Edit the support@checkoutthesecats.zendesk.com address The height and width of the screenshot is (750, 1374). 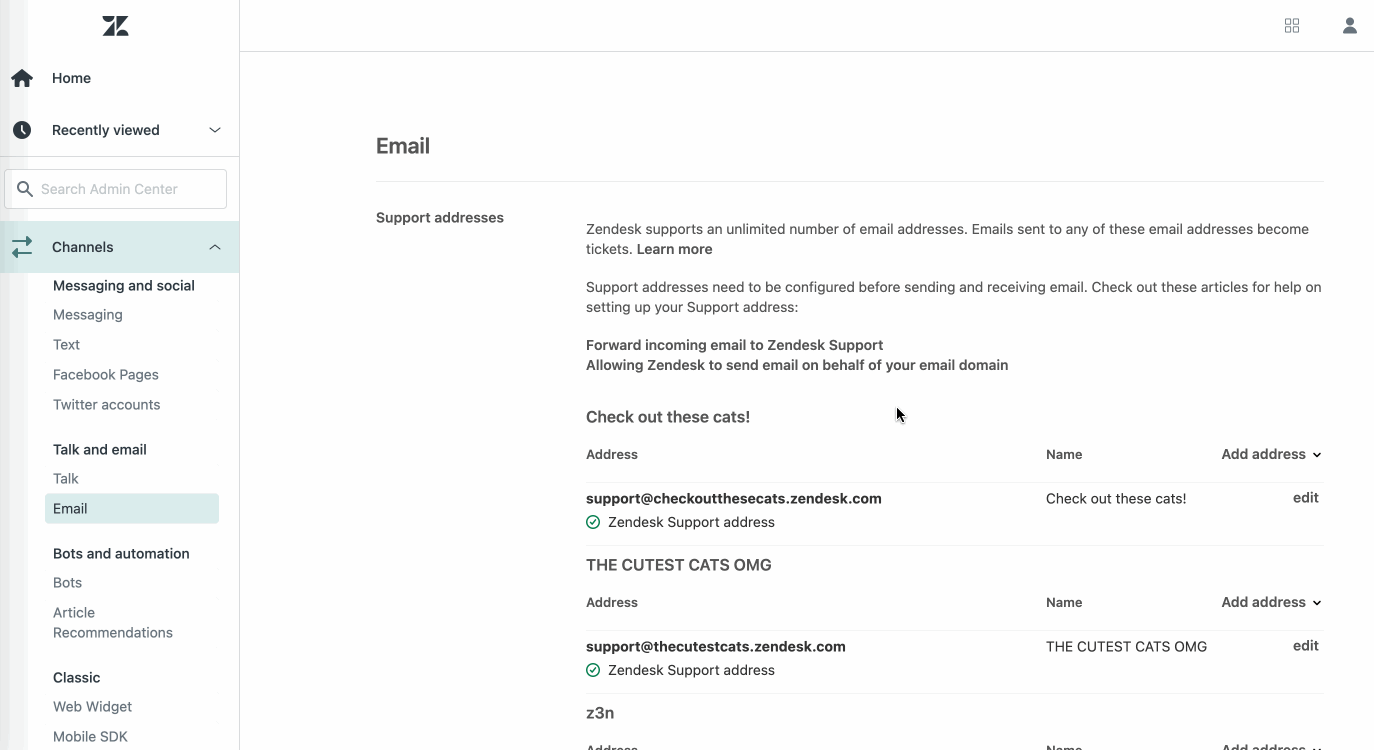[x=1305, y=497]
